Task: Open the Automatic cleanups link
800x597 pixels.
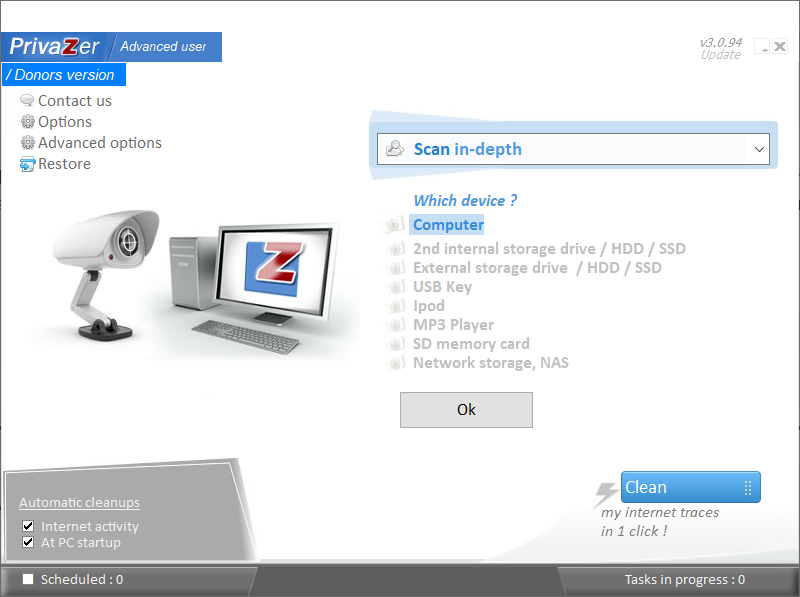Action: 80,503
